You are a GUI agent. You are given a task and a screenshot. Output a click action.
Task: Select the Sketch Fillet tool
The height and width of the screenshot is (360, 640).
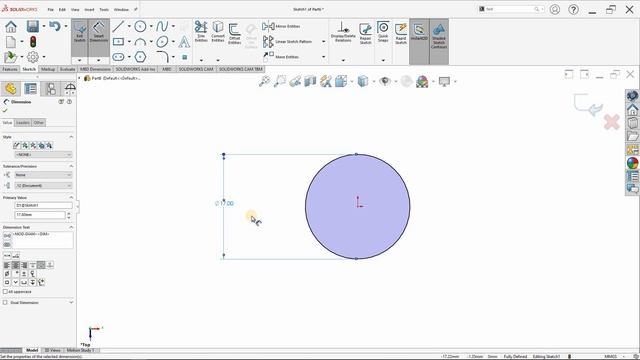[x=162, y=57]
